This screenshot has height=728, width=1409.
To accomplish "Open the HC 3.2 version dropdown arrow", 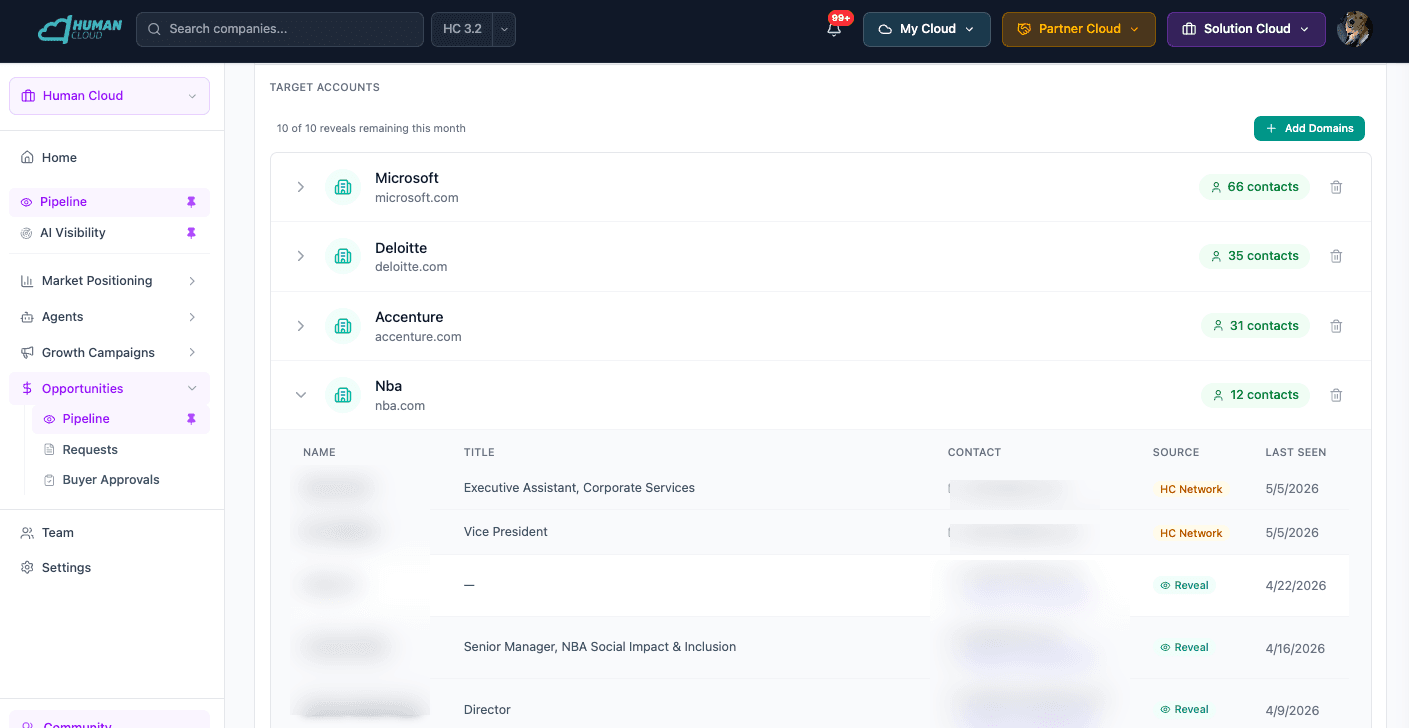I will pos(504,29).
